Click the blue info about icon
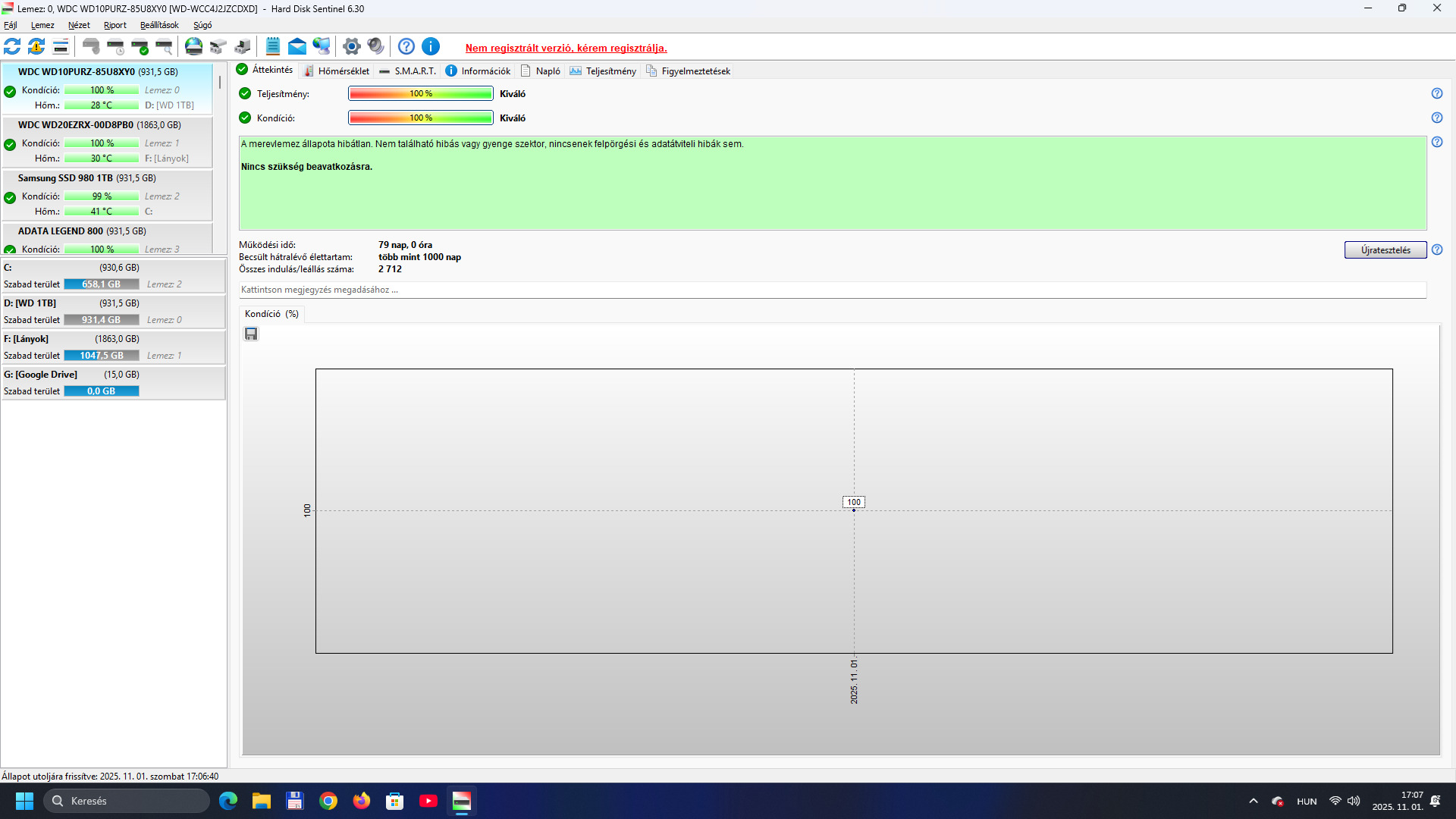Screen dimensions: 1456x819 [431, 47]
